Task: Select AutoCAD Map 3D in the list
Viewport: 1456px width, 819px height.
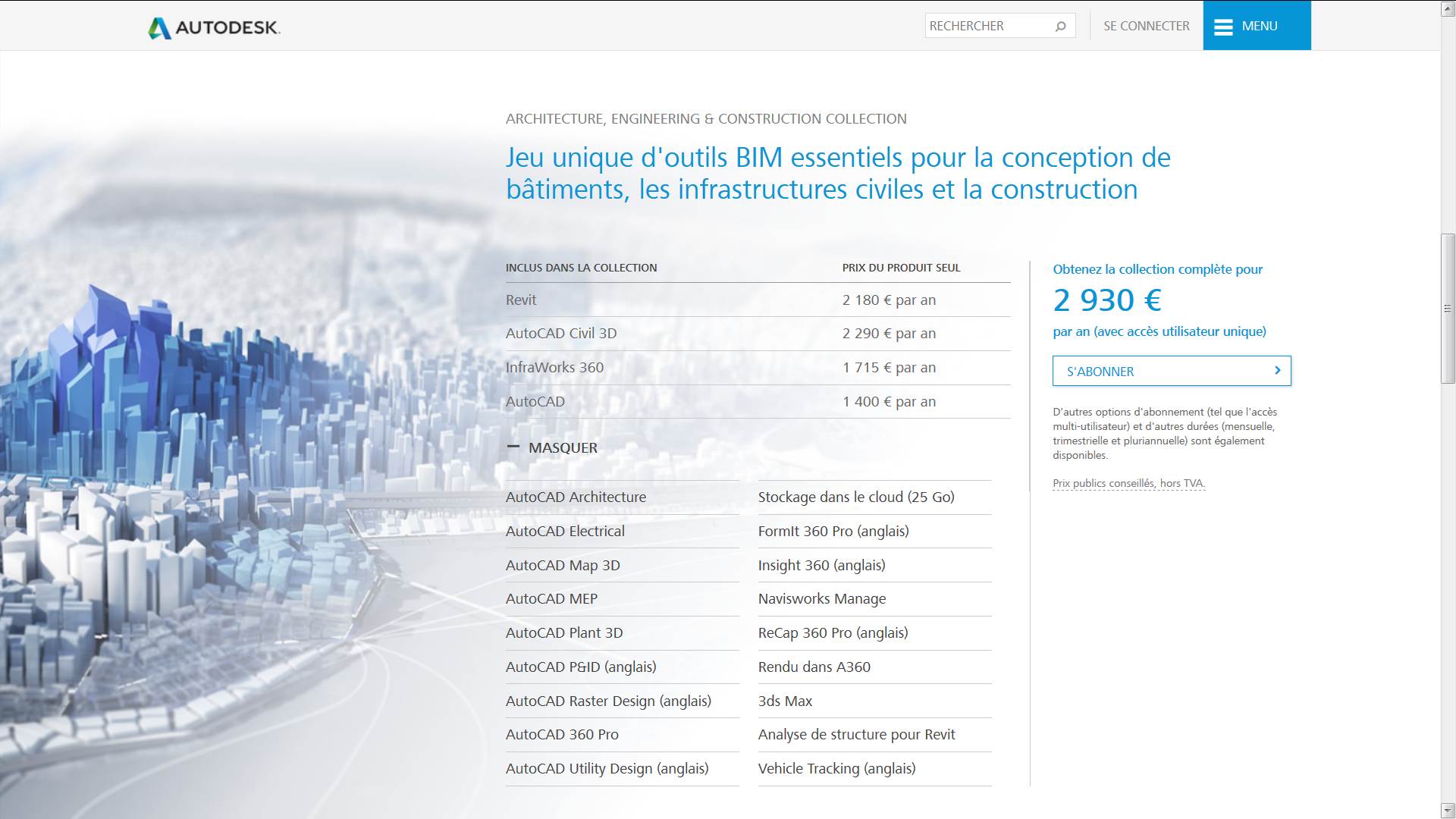Action: click(x=563, y=565)
